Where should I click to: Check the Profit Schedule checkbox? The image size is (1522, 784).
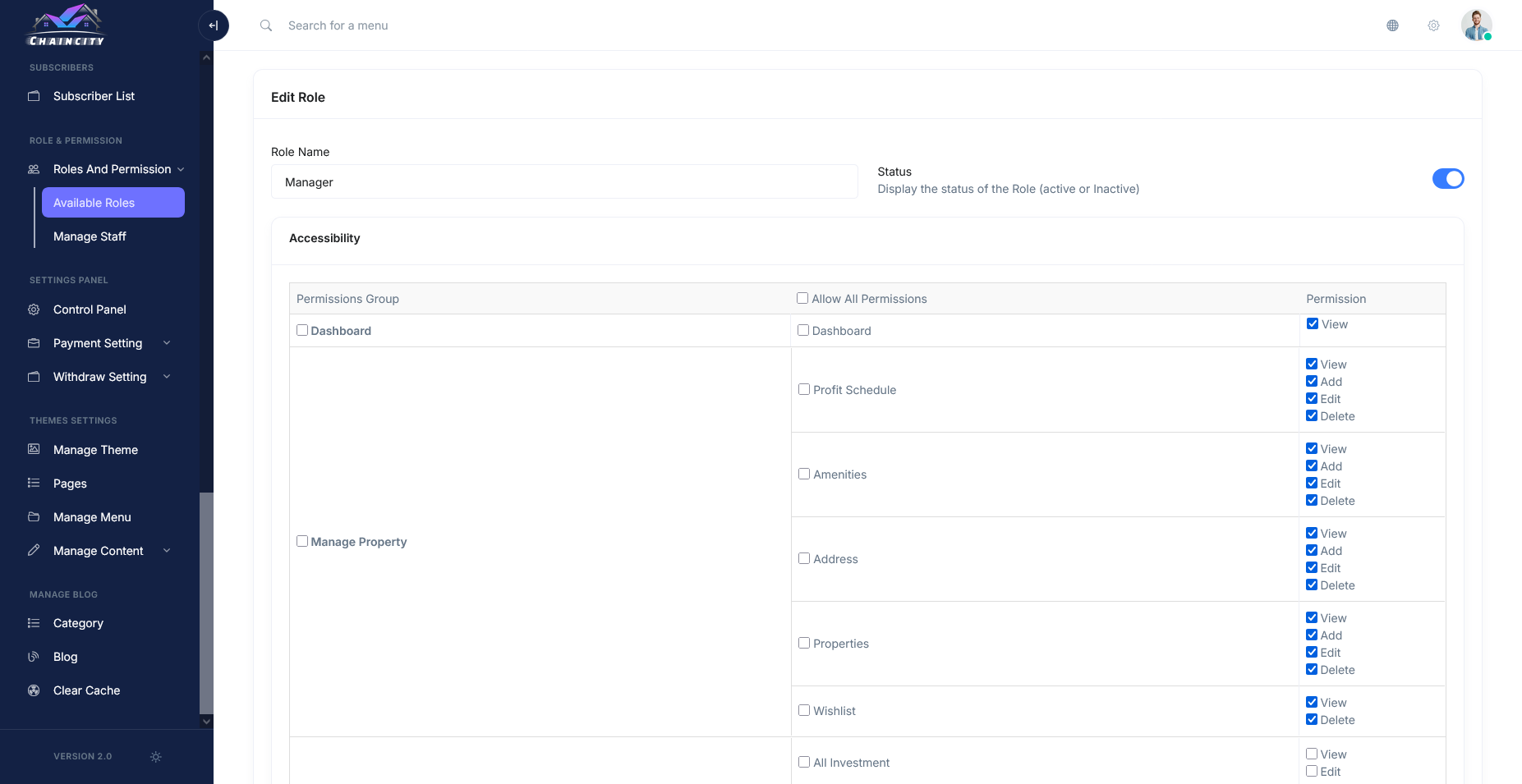pos(804,389)
